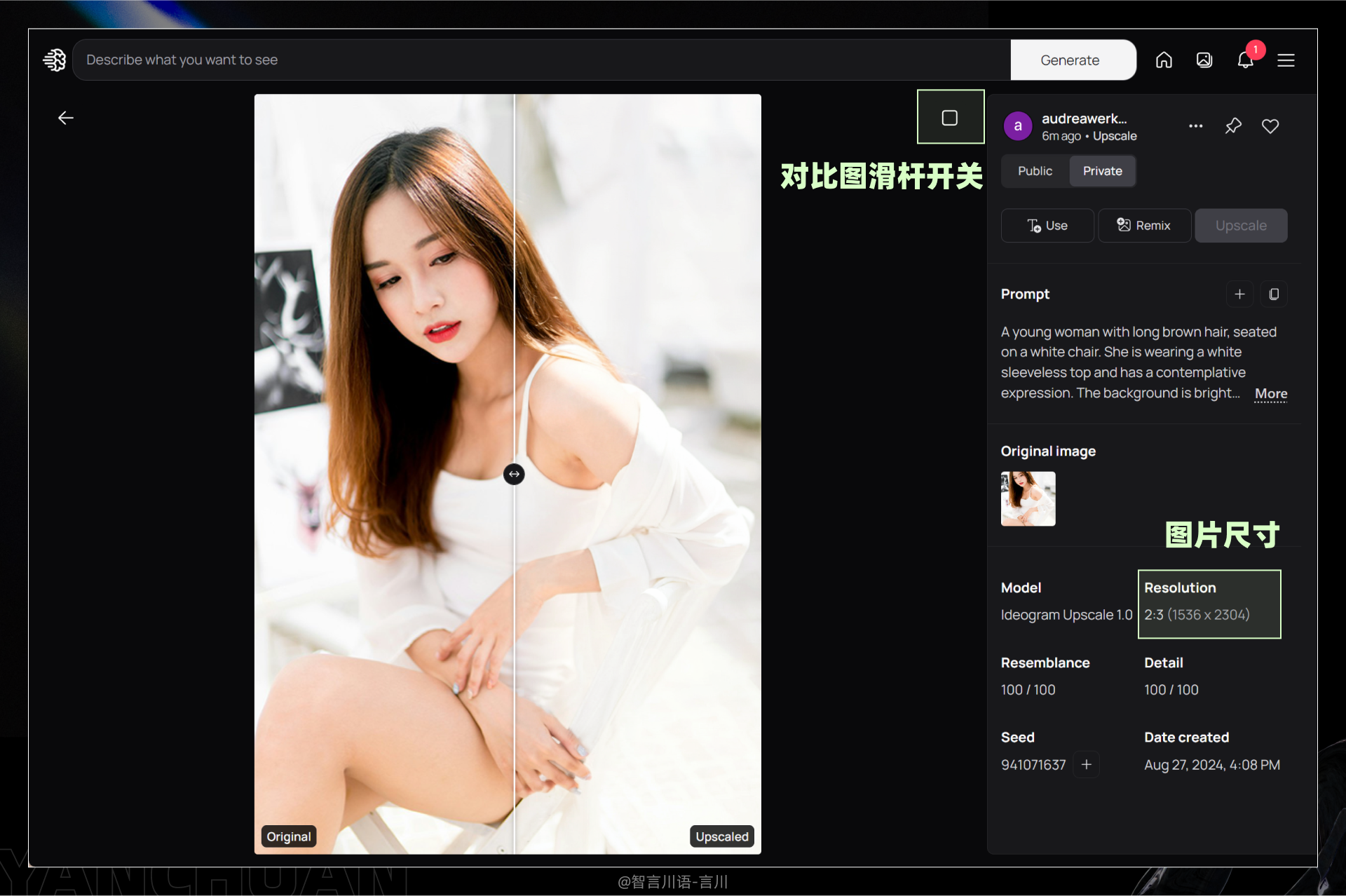Toggle the comparison slider square switch
Screen dimensions: 1346x896
point(950,118)
